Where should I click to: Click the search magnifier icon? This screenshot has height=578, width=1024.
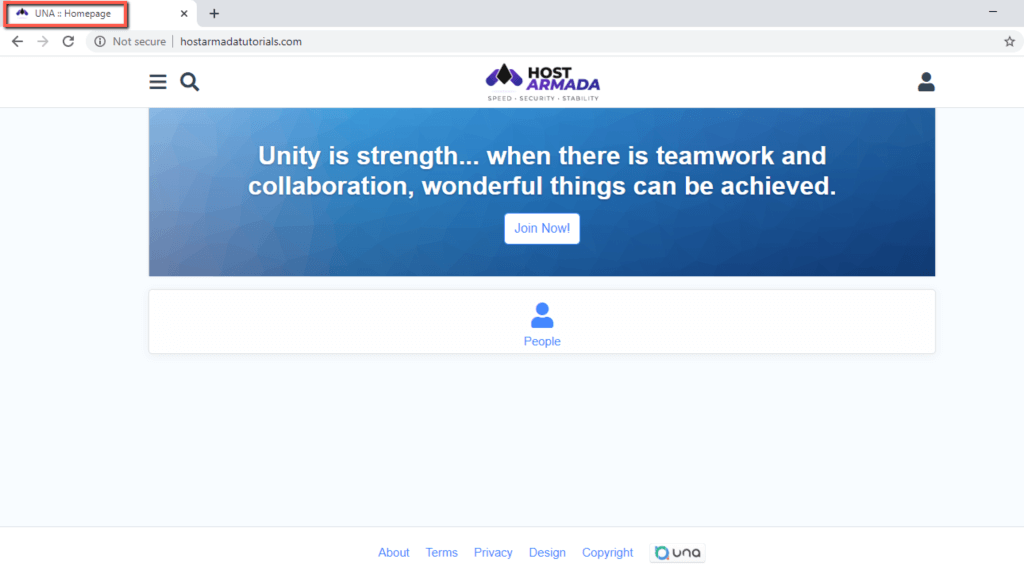point(189,82)
